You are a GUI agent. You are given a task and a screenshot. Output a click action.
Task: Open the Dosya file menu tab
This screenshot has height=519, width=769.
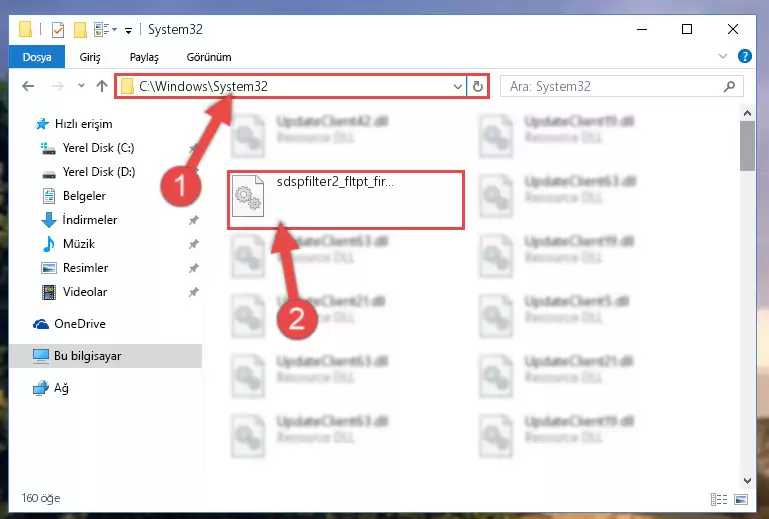[37, 57]
